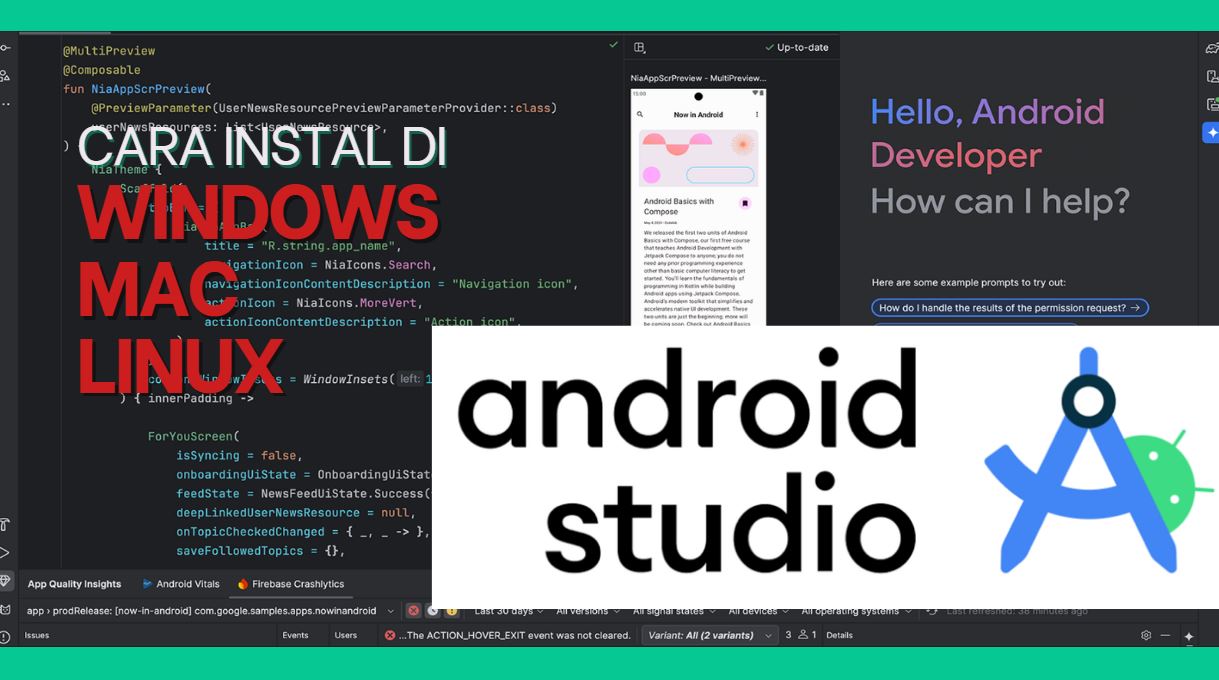The height and width of the screenshot is (680, 1219).
Task: Click the refresh icon near Last refreshed timestamp
Action: click(932, 610)
